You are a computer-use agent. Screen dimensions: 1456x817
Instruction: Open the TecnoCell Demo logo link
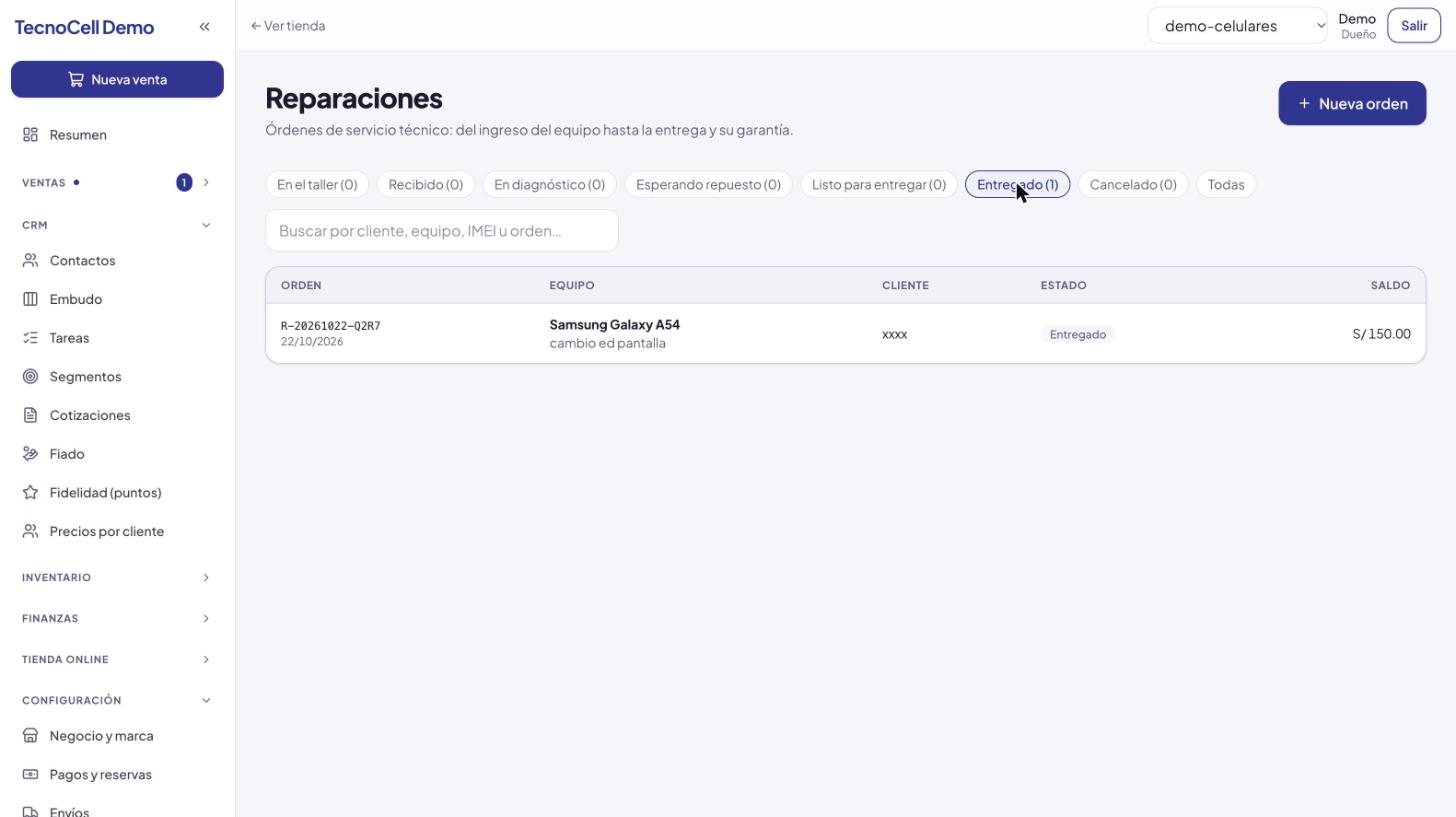pyautogui.click(x=84, y=27)
